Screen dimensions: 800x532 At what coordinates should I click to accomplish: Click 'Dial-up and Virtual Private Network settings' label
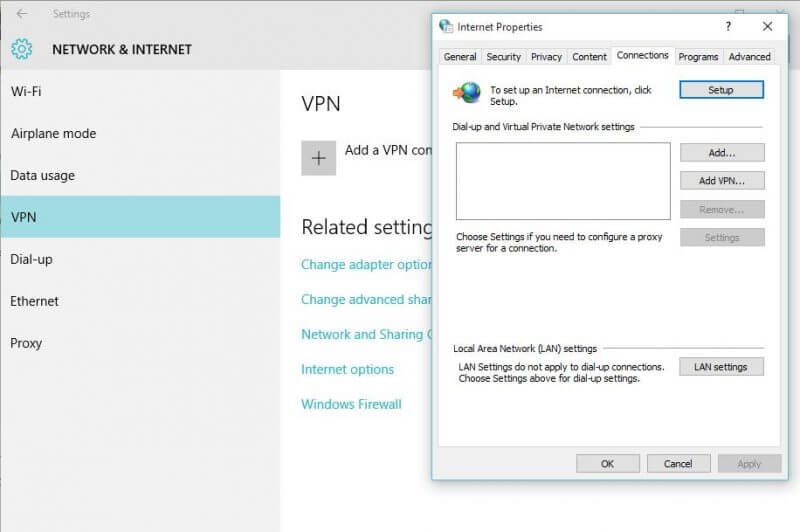click(x=543, y=126)
